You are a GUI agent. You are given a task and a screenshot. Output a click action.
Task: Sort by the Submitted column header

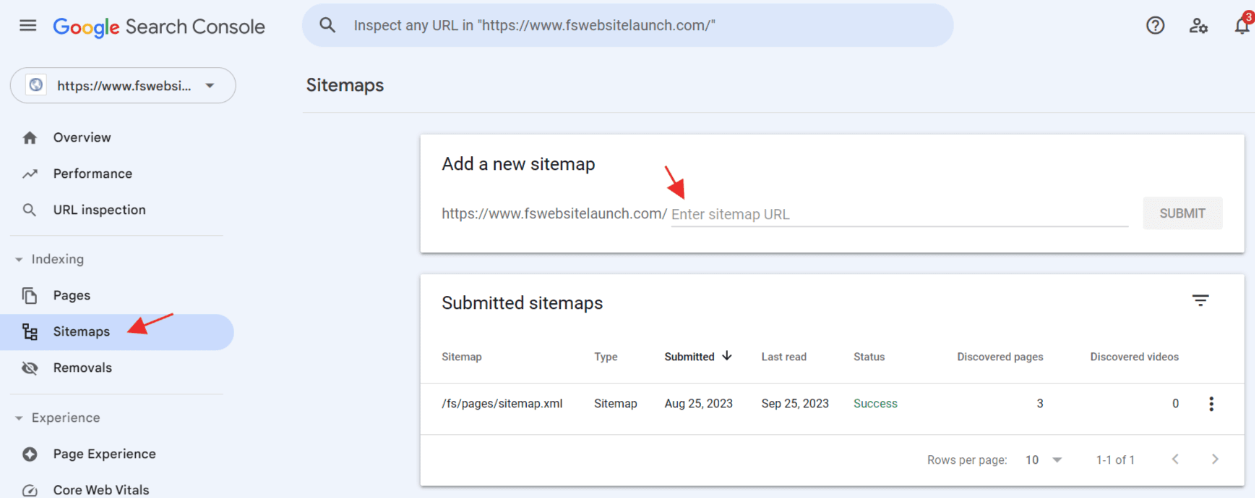(x=689, y=356)
